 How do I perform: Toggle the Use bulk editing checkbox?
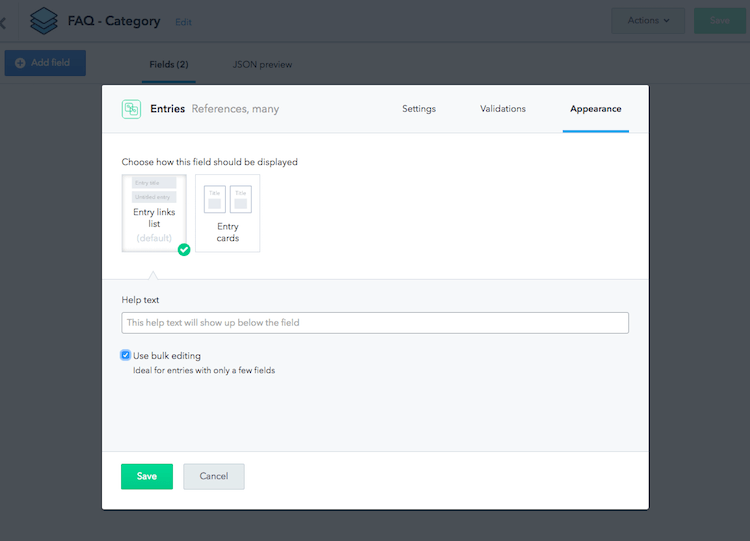(x=125, y=355)
